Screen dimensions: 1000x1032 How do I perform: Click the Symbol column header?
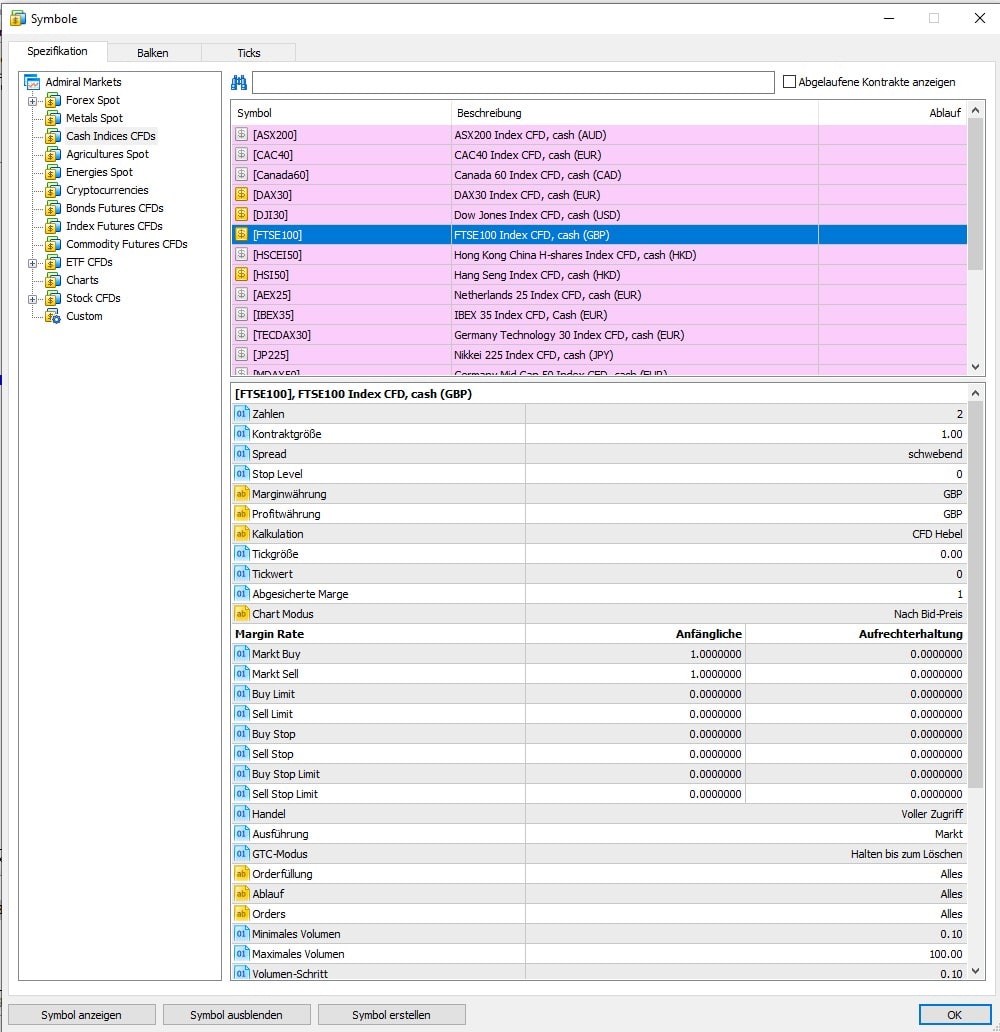[x=341, y=113]
